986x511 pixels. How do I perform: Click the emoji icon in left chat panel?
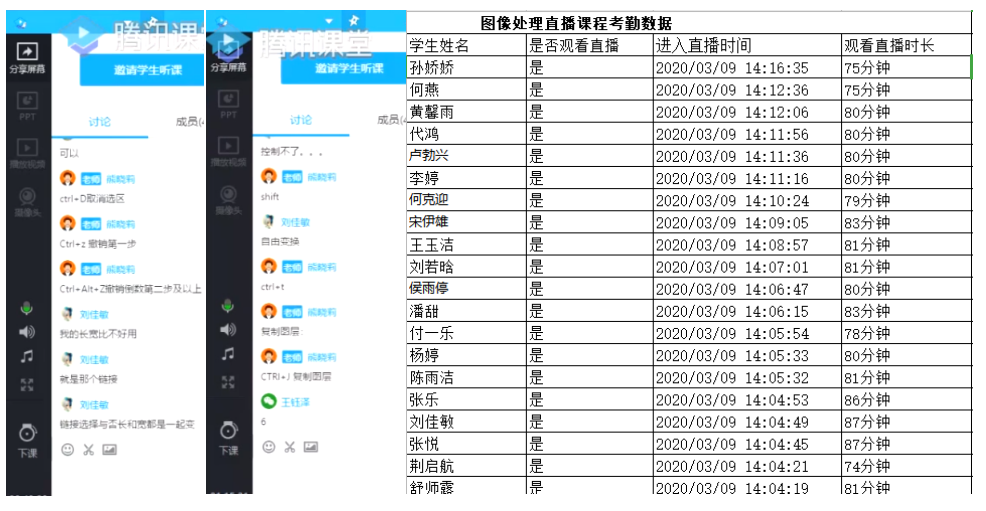68,450
